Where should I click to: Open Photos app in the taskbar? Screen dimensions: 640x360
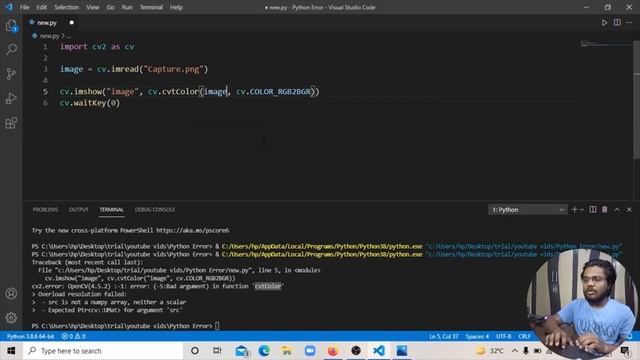(x=402, y=351)
